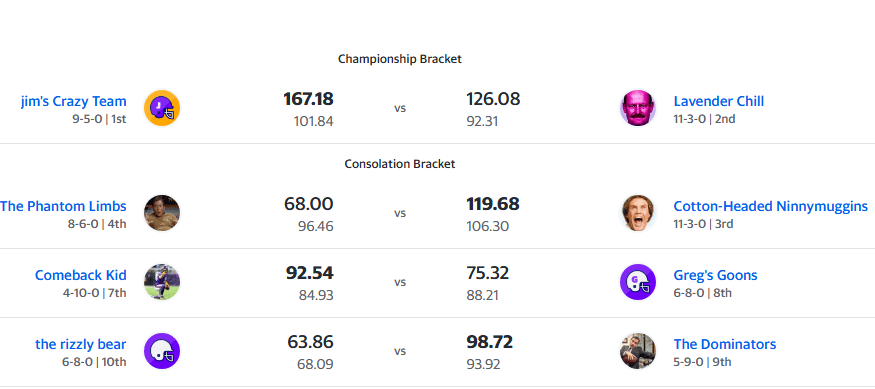
Task: Visit The Phantom Limbs team link
Action: 63,206
